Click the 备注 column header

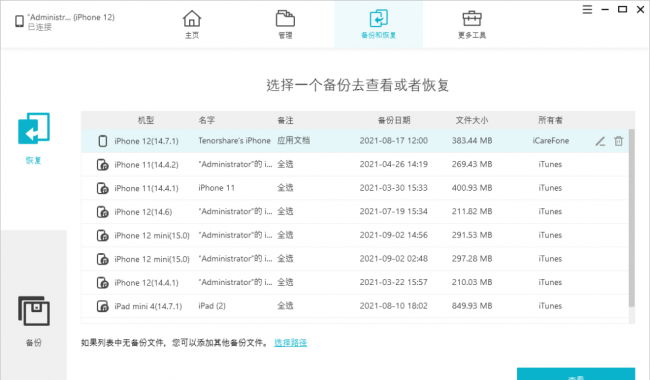(x=285, y=120)
